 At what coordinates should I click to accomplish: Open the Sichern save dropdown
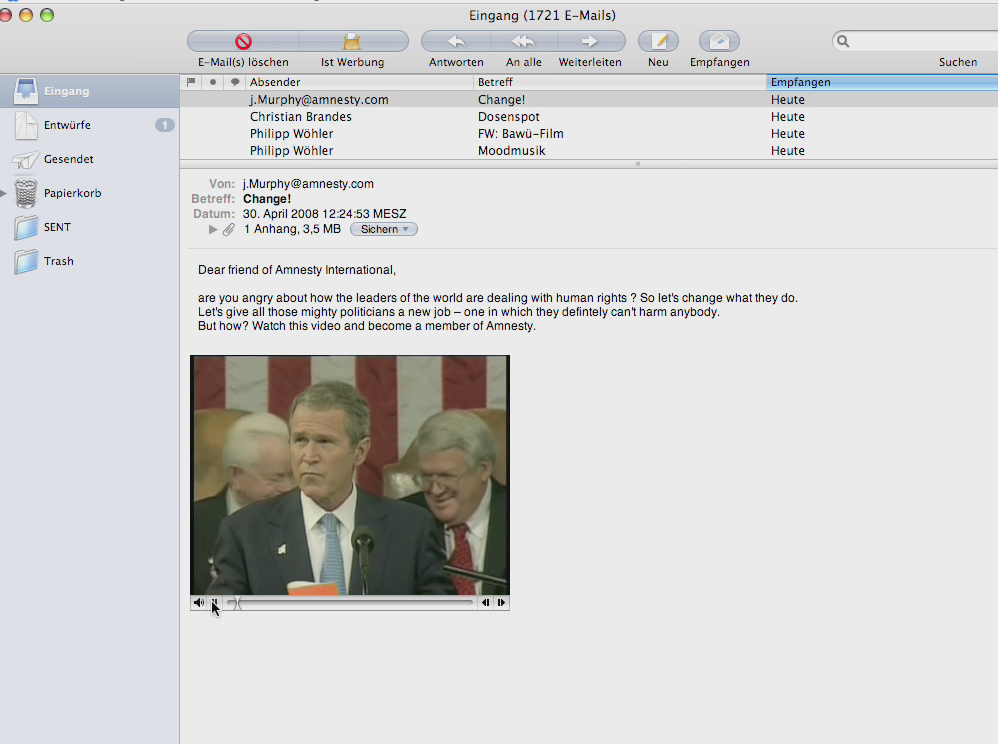[x=384, y=229]
